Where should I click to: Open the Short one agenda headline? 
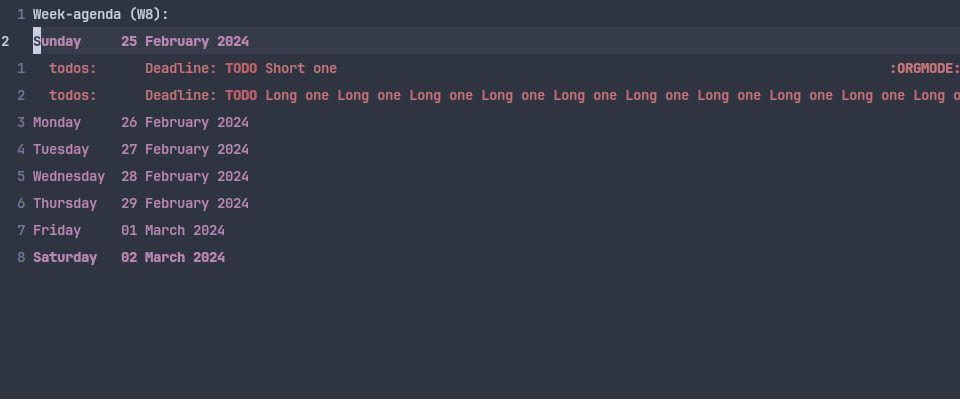[x=301, y=68]
